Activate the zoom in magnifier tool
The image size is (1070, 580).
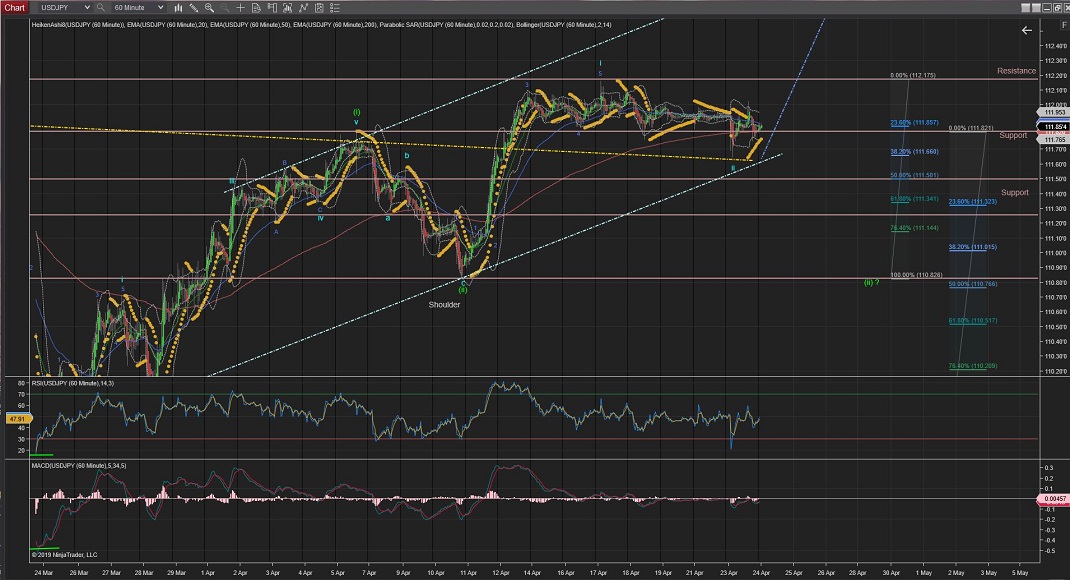pos(209,7)
